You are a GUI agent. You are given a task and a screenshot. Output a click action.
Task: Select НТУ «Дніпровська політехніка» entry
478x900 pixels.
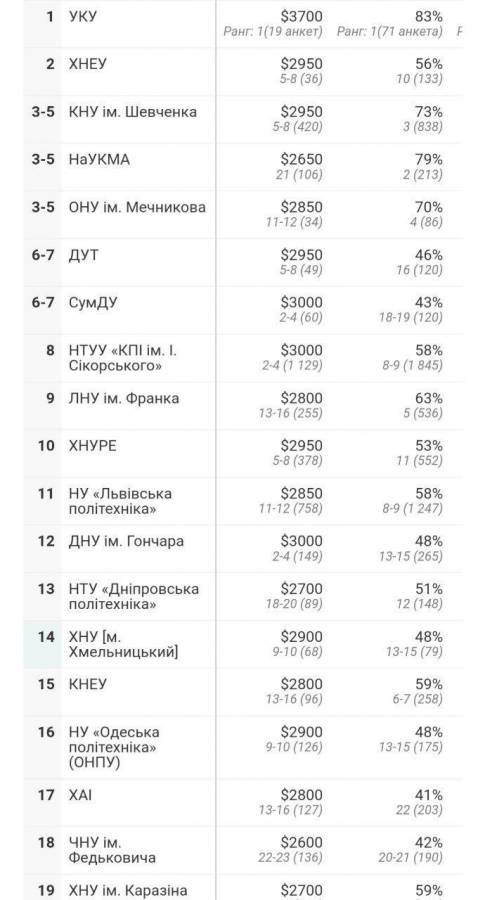click(134, 596)
